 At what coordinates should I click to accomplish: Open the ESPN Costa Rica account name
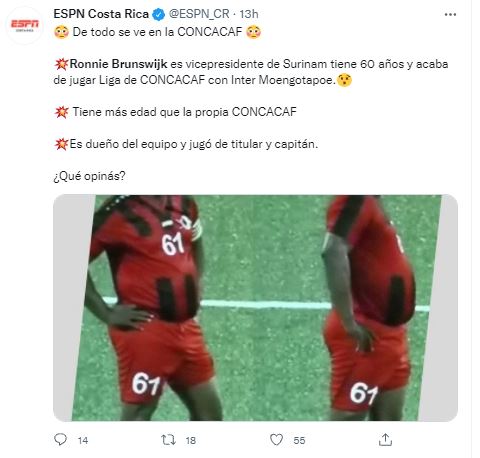[101, 14]
